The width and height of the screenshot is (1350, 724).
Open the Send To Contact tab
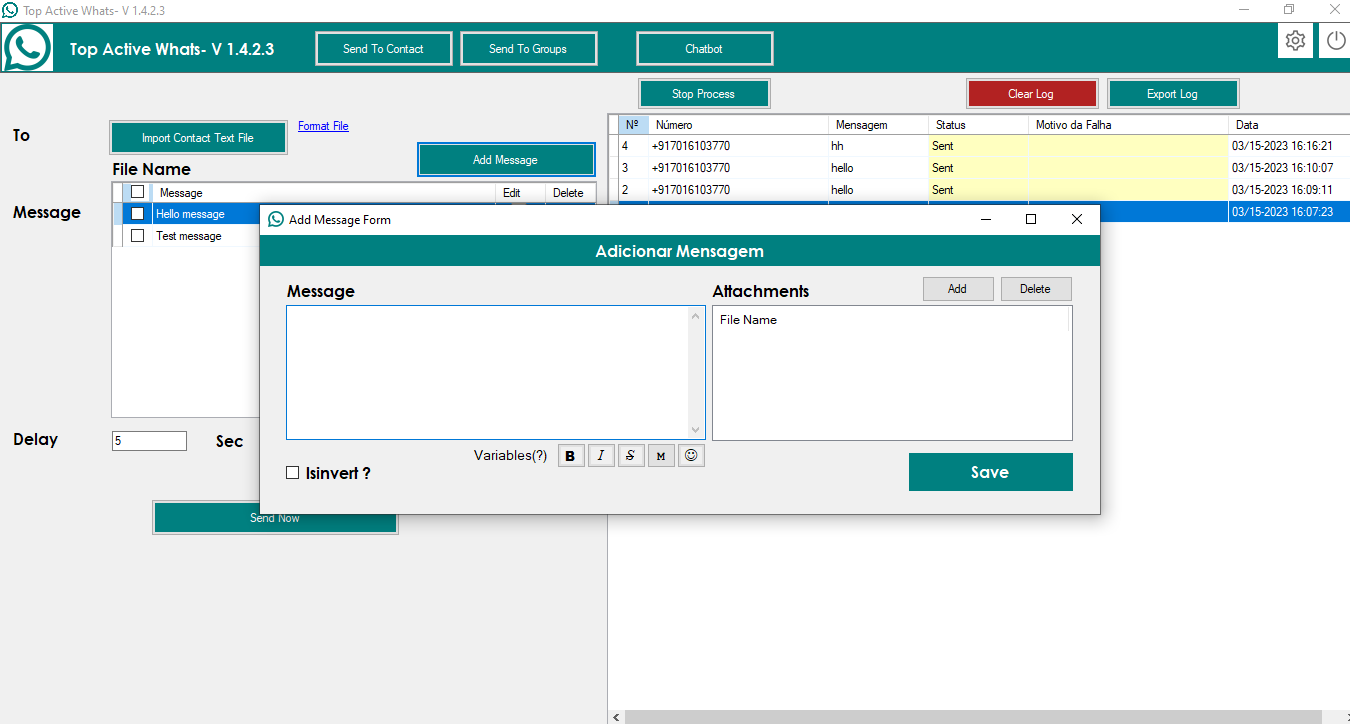pos(384,49)
